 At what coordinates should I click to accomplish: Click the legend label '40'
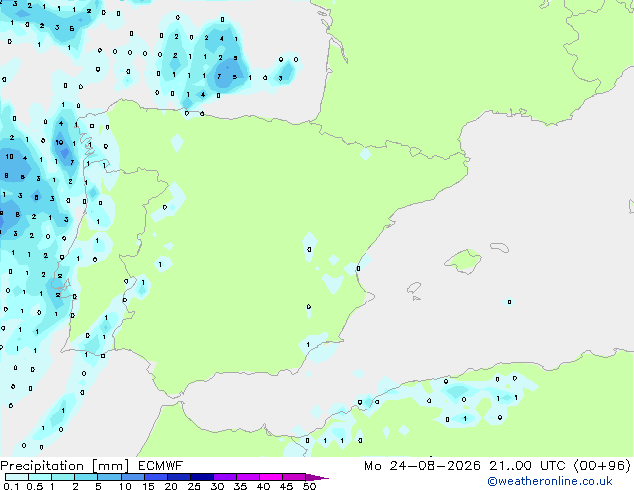point(263,486)
